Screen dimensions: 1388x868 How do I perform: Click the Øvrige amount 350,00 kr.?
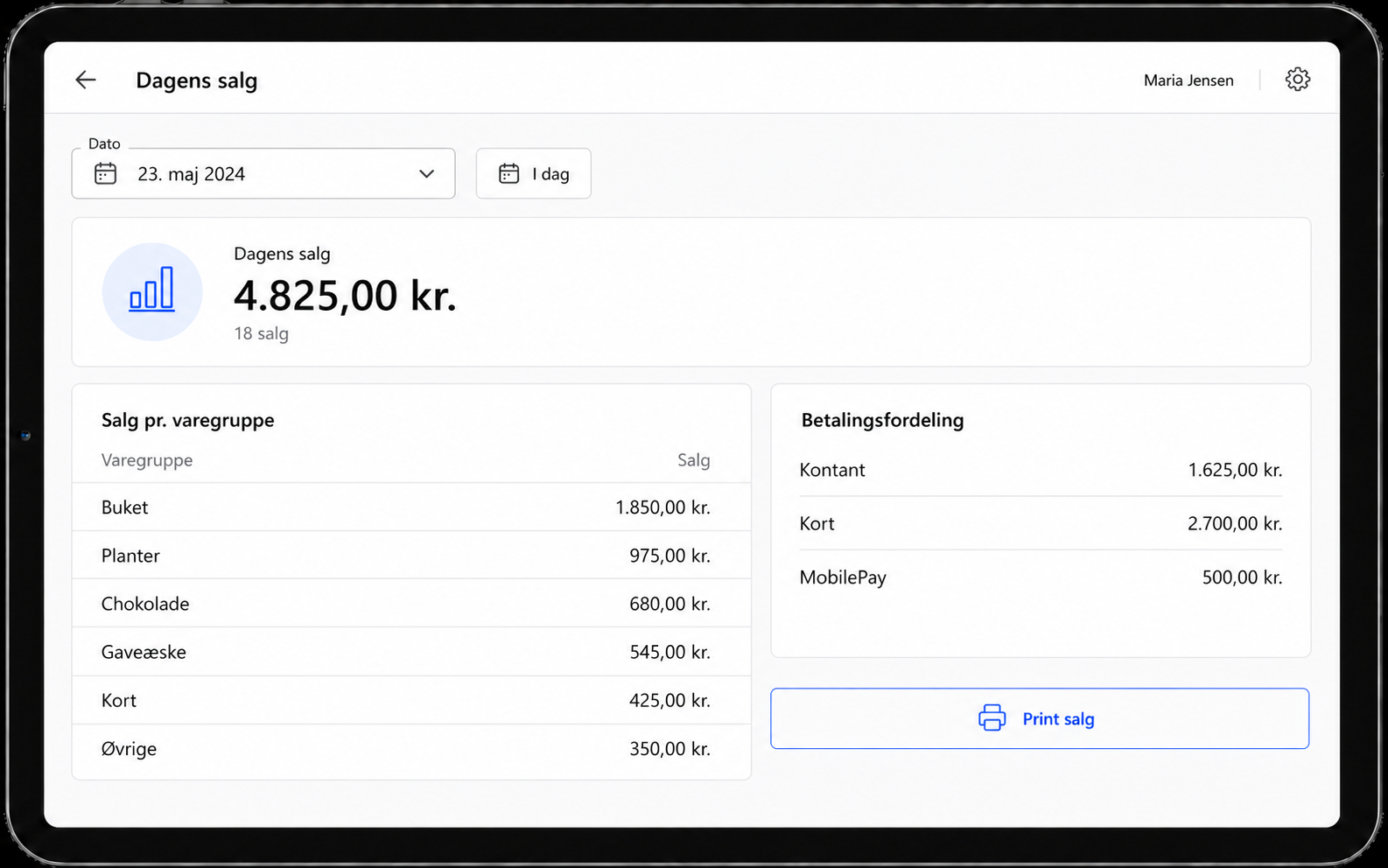tap(669, 749)
